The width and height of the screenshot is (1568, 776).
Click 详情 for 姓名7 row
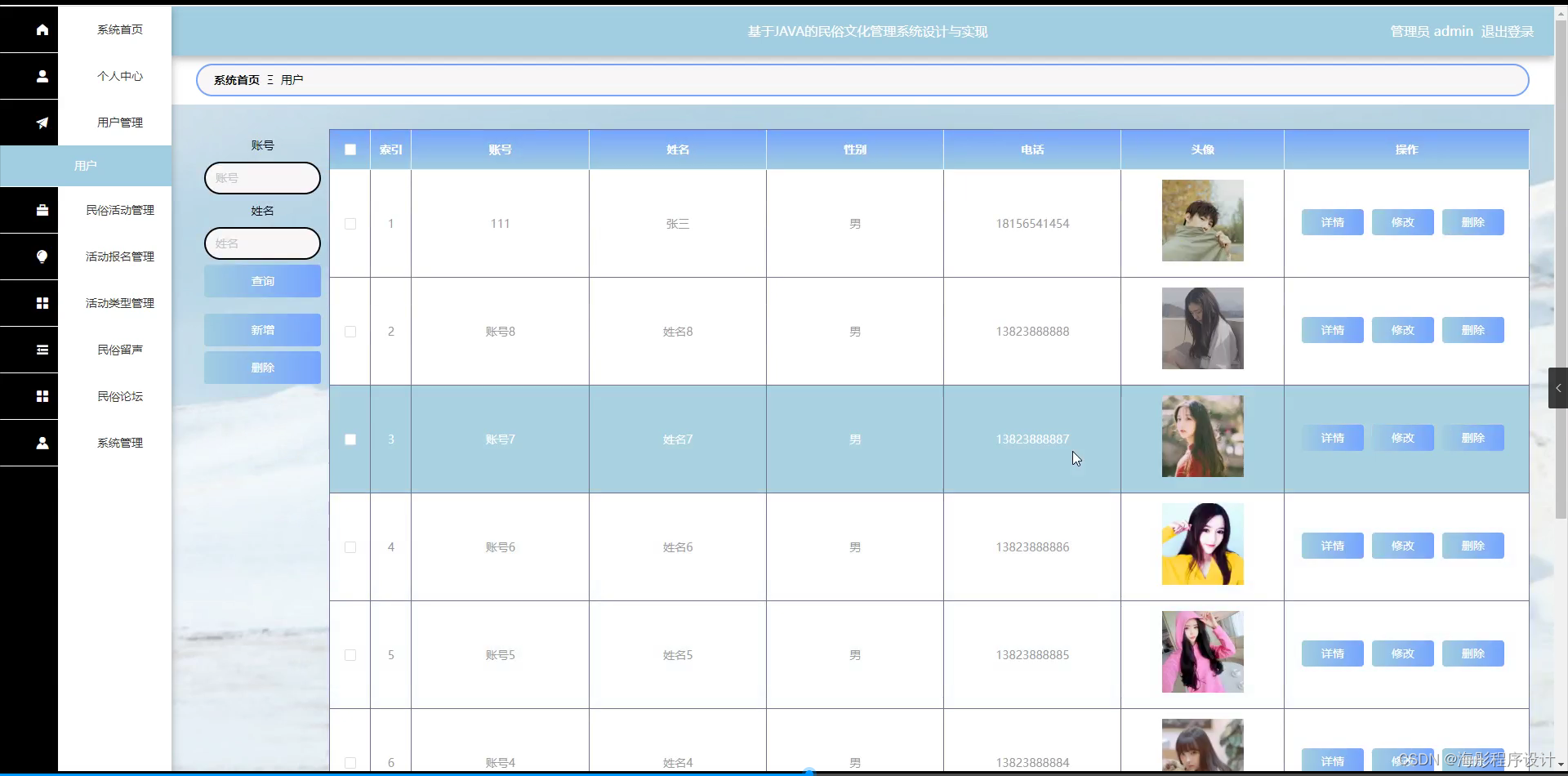click(x=1332, y=438)
